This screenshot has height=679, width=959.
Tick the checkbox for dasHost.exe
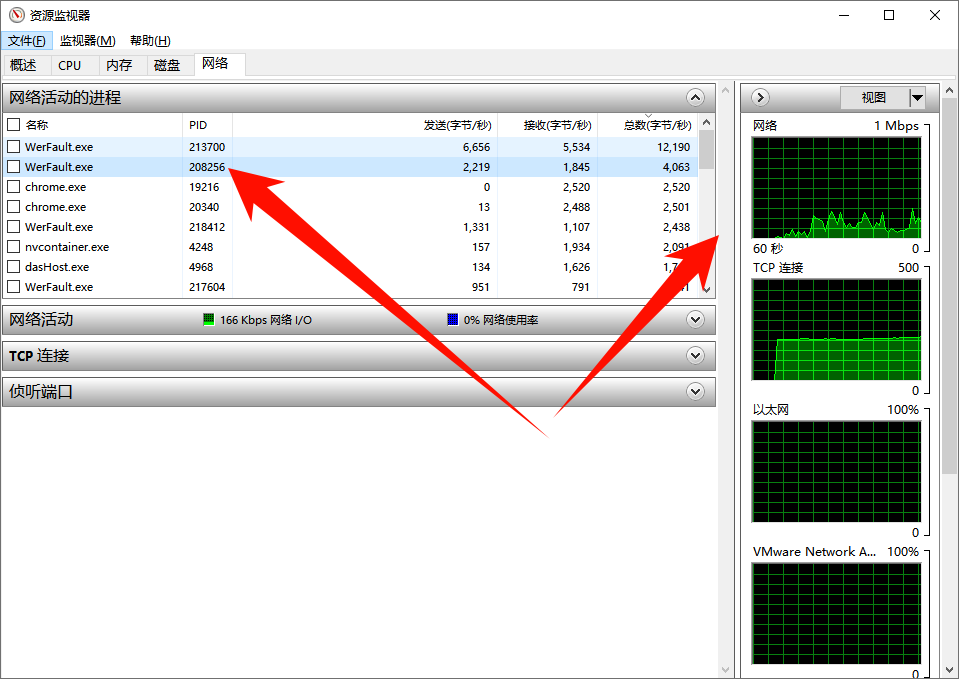pos(13,267)
